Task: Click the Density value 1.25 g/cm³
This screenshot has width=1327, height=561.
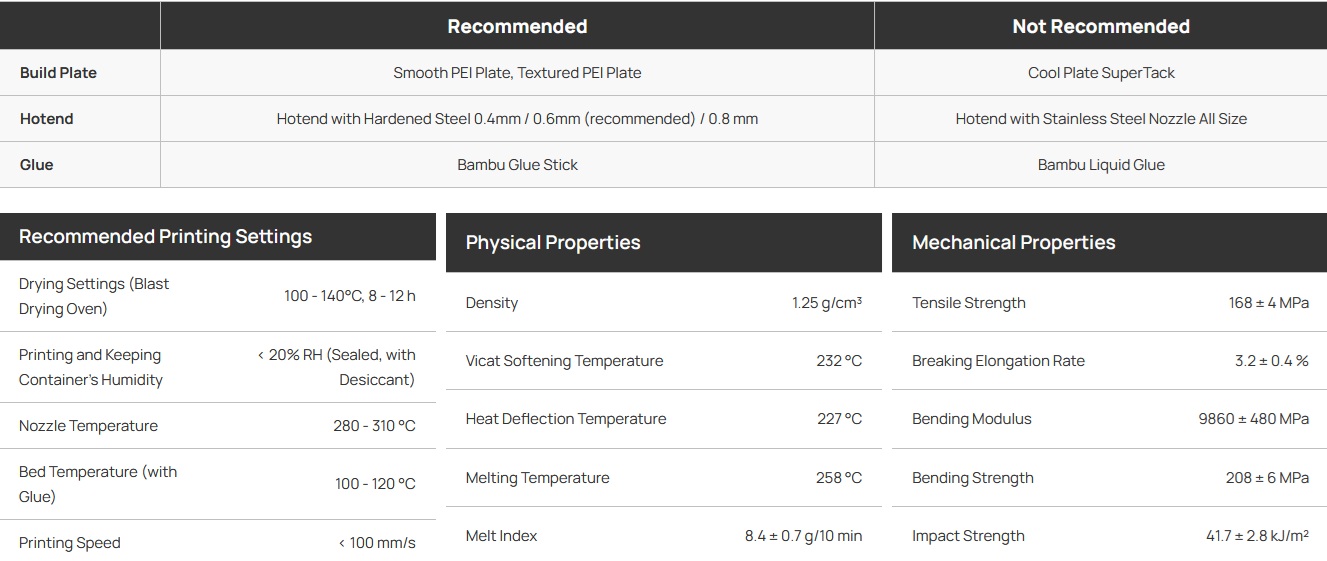Action: point(826,303)
